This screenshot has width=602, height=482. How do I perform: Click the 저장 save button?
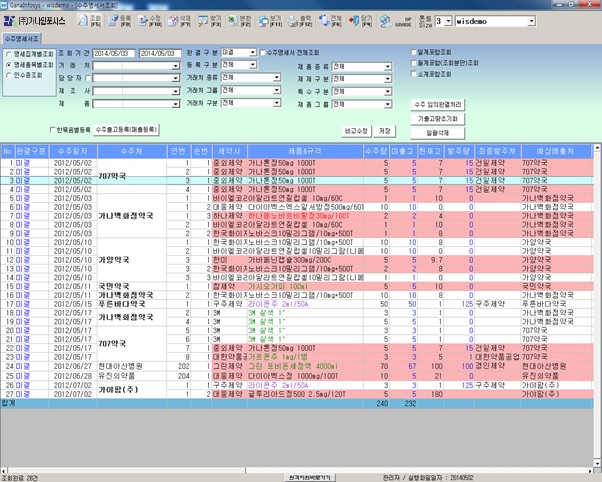coord(384,131)
